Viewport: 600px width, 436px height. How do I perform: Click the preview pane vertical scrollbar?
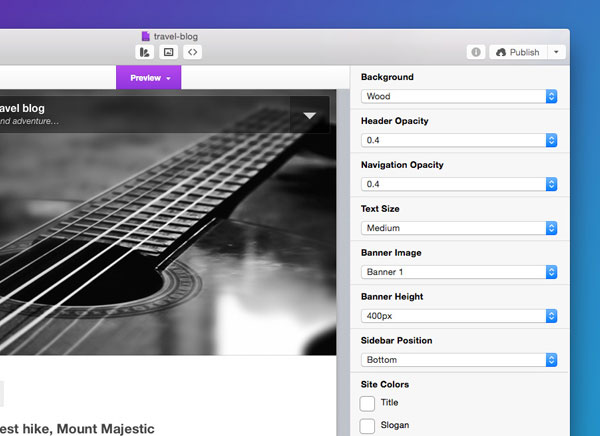pos(343,263)
